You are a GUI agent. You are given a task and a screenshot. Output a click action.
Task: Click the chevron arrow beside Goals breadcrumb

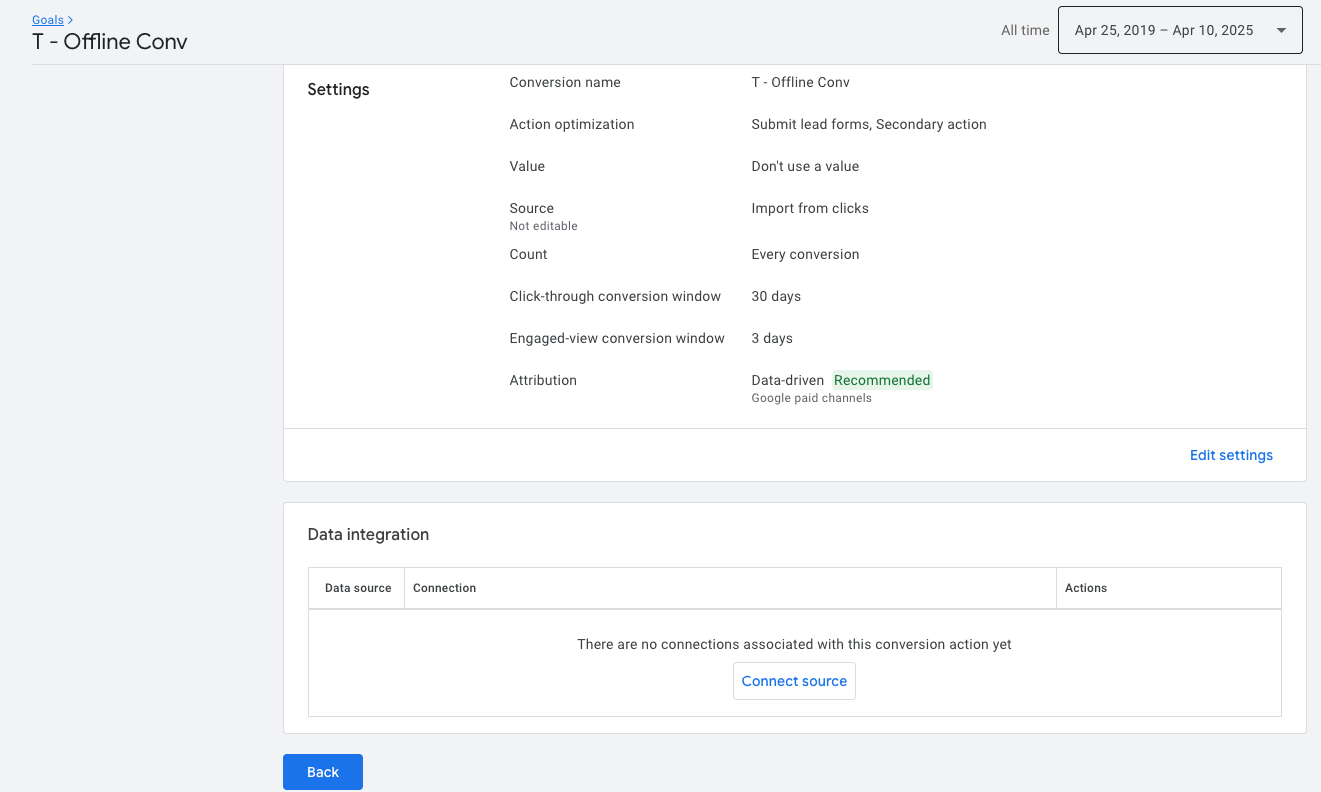70,20
